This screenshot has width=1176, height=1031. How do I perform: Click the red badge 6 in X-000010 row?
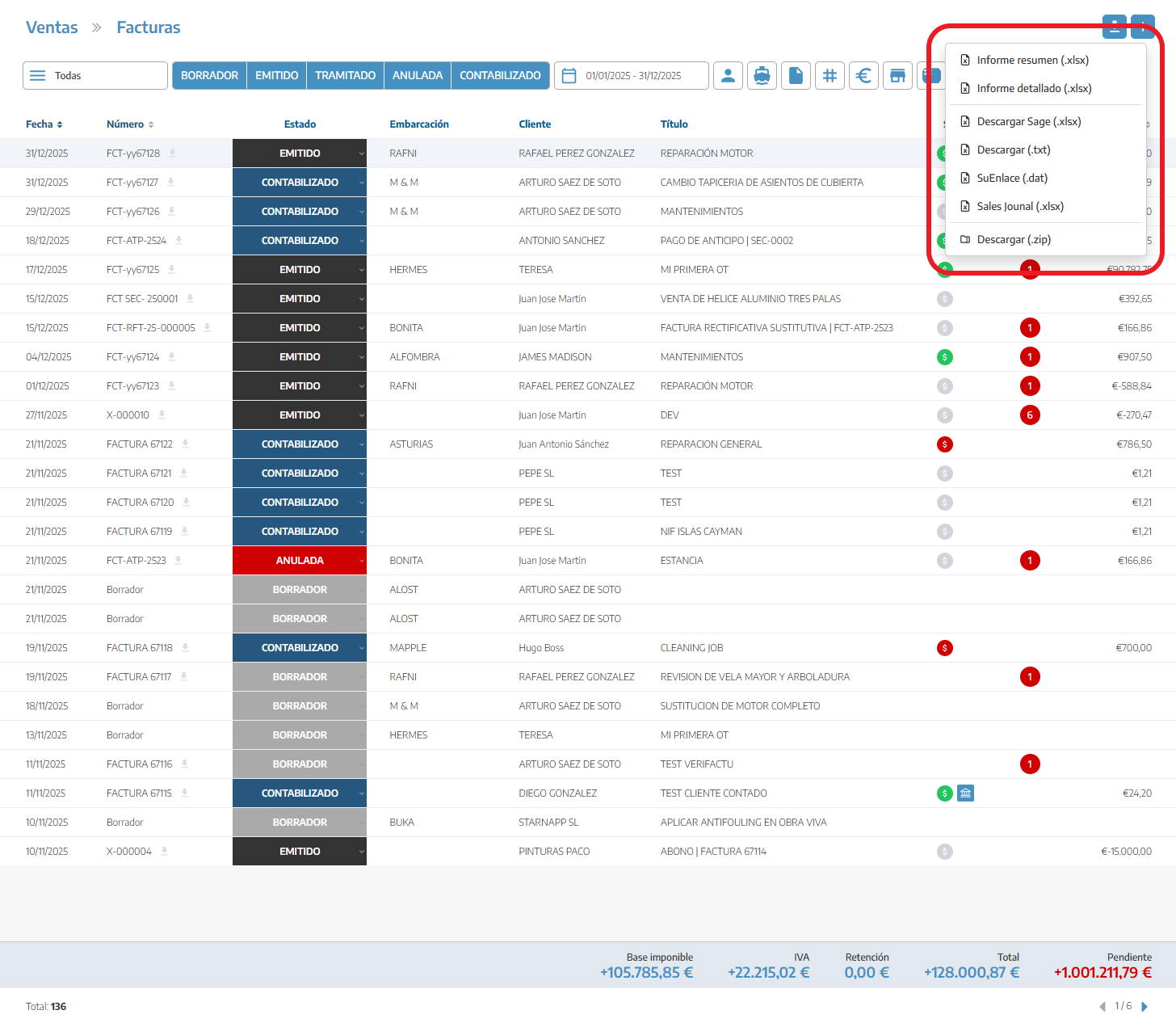click(x=1030, y=415)
